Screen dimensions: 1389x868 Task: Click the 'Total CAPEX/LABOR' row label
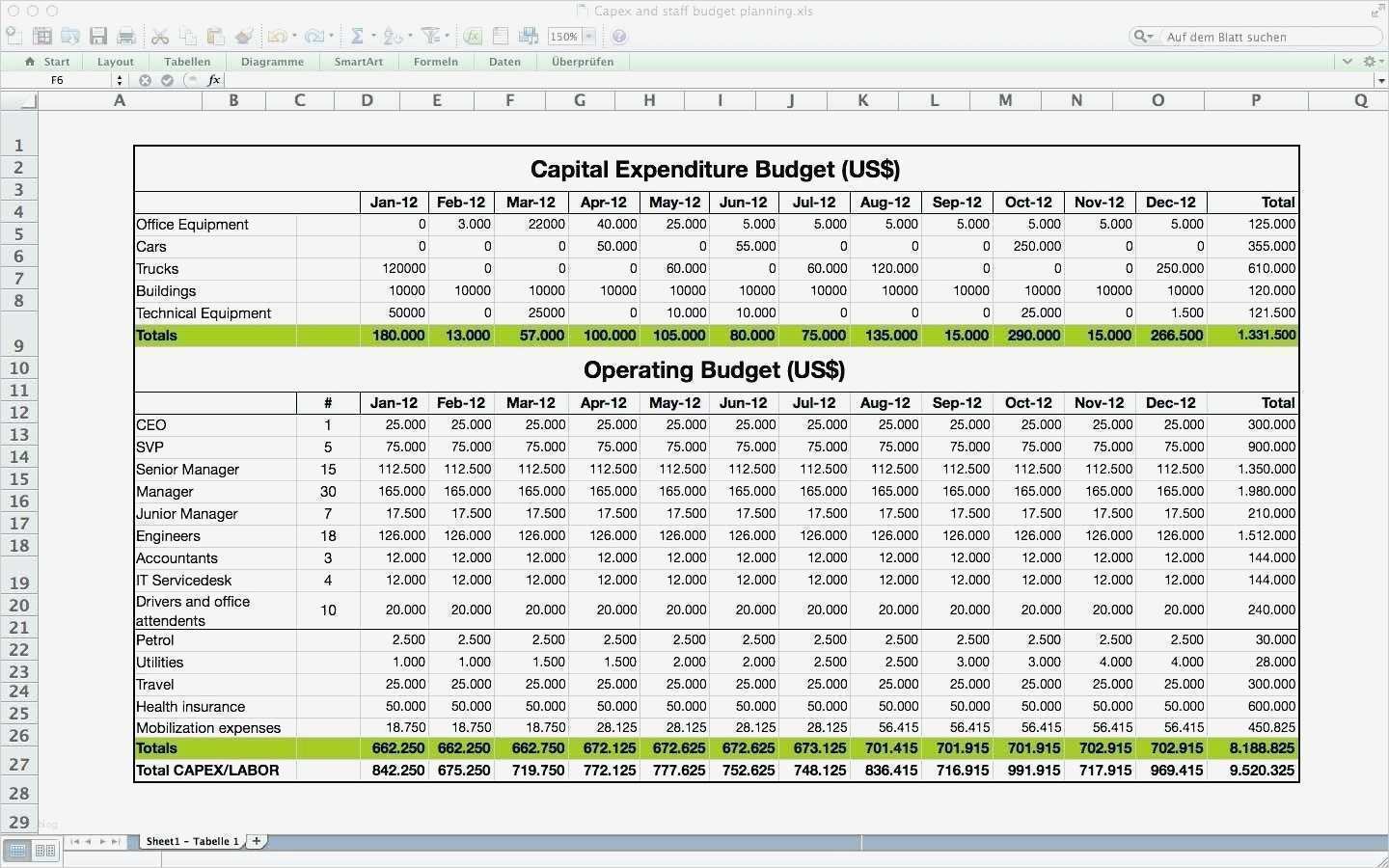click(207, 771)
